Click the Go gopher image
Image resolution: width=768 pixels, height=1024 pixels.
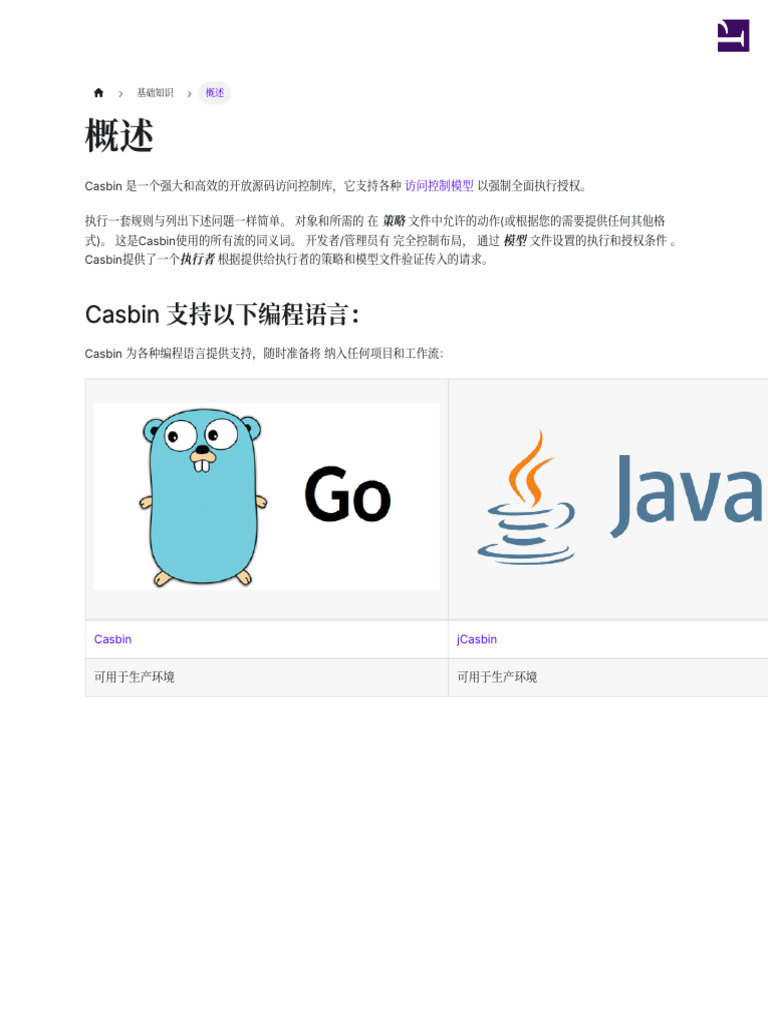coord(266,496)
